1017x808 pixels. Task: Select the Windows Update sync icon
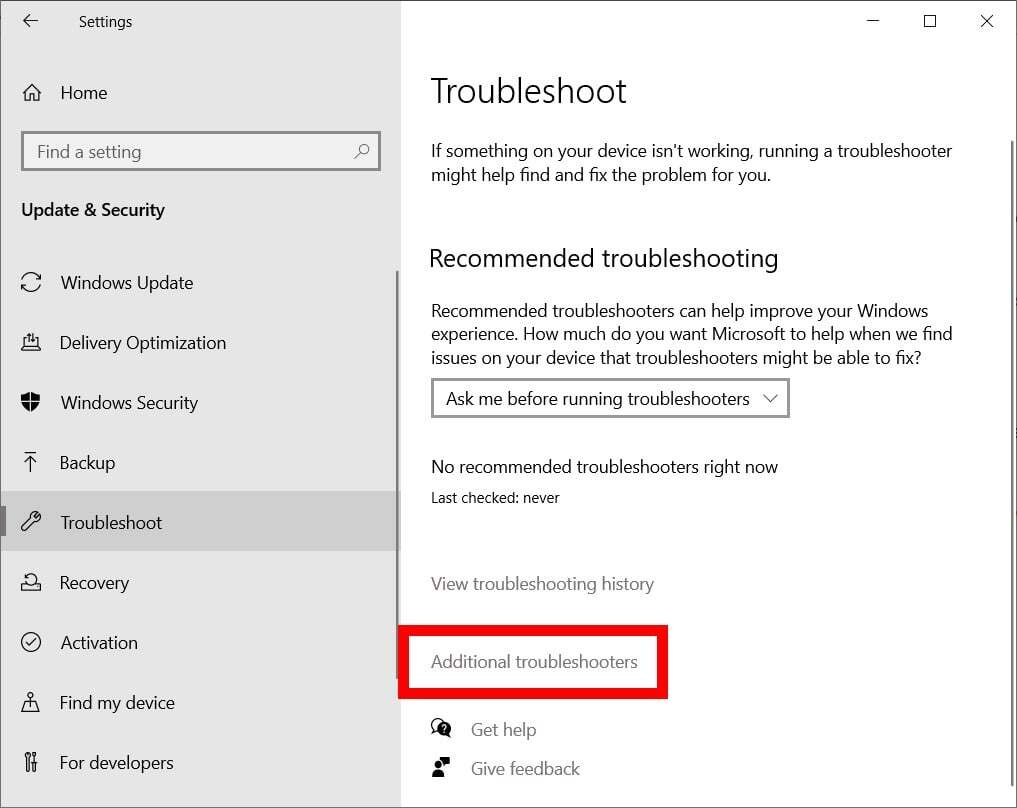point(31,283)
